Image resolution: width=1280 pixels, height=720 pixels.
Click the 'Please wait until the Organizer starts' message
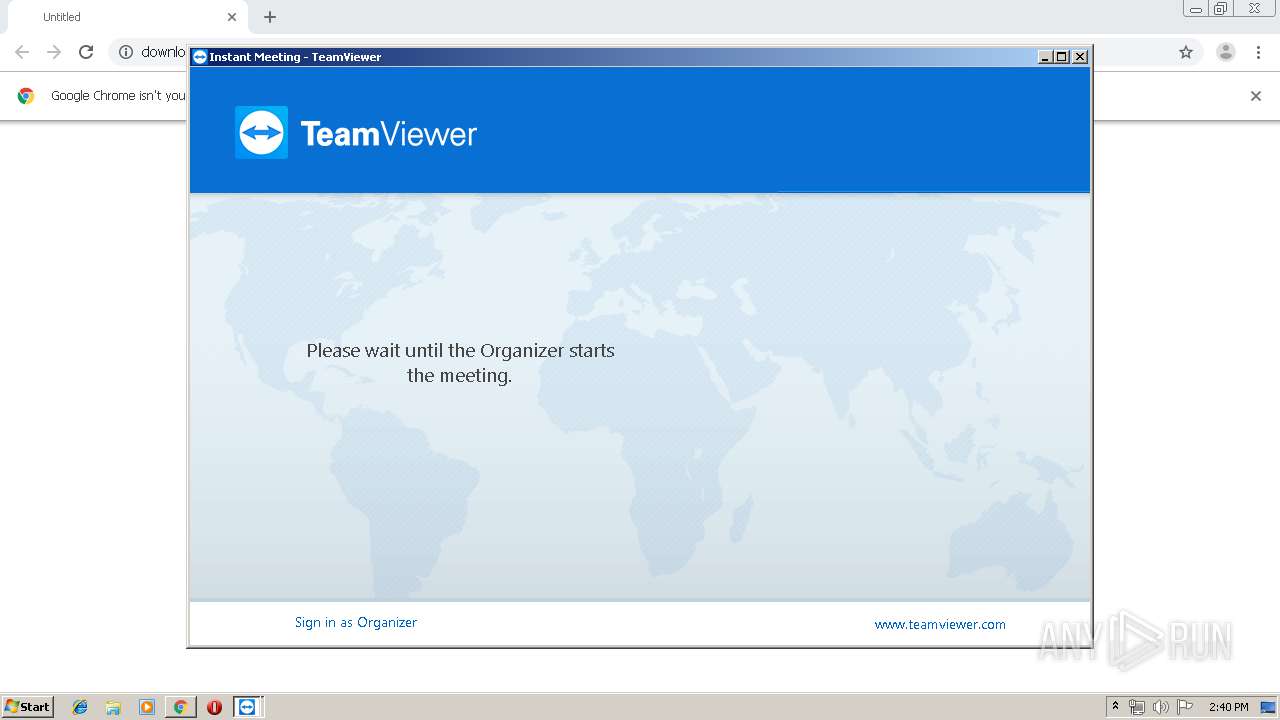(x=460, y=363)
